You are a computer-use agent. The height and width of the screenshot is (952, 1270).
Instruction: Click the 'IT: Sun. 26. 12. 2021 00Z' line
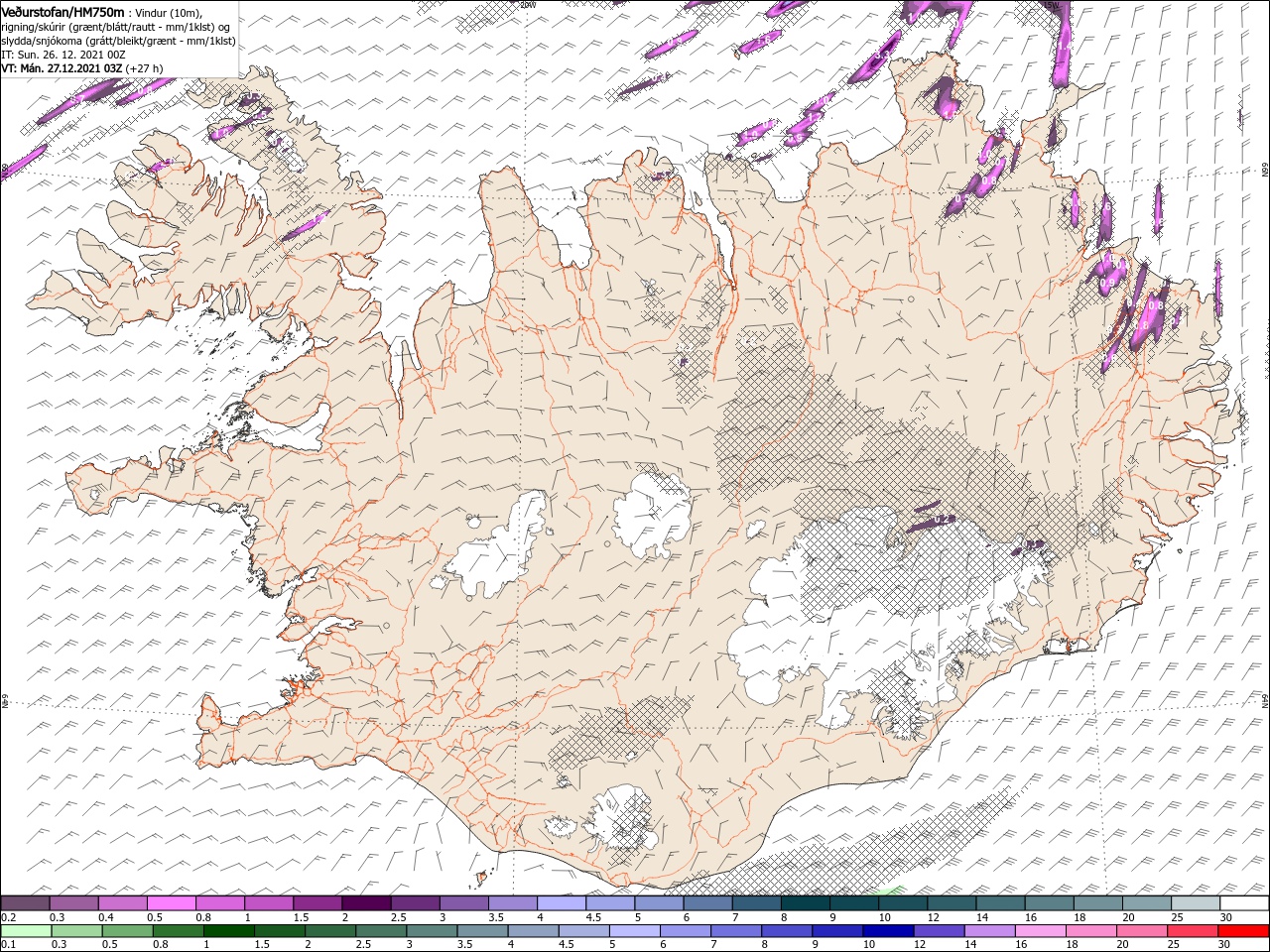(63, 55)
